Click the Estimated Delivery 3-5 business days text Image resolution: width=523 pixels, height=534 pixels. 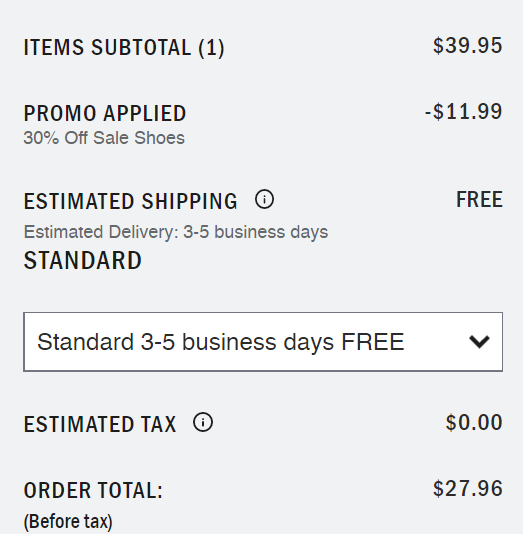[176, 232]
